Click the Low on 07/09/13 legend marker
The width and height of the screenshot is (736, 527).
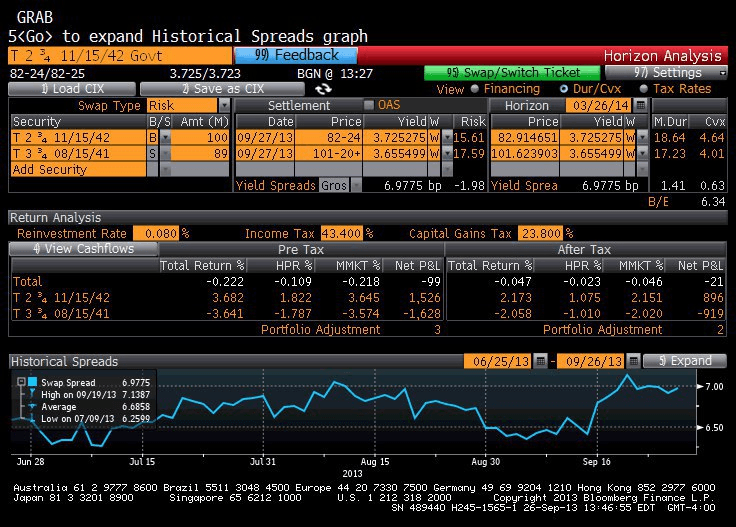tap(33, 419)
